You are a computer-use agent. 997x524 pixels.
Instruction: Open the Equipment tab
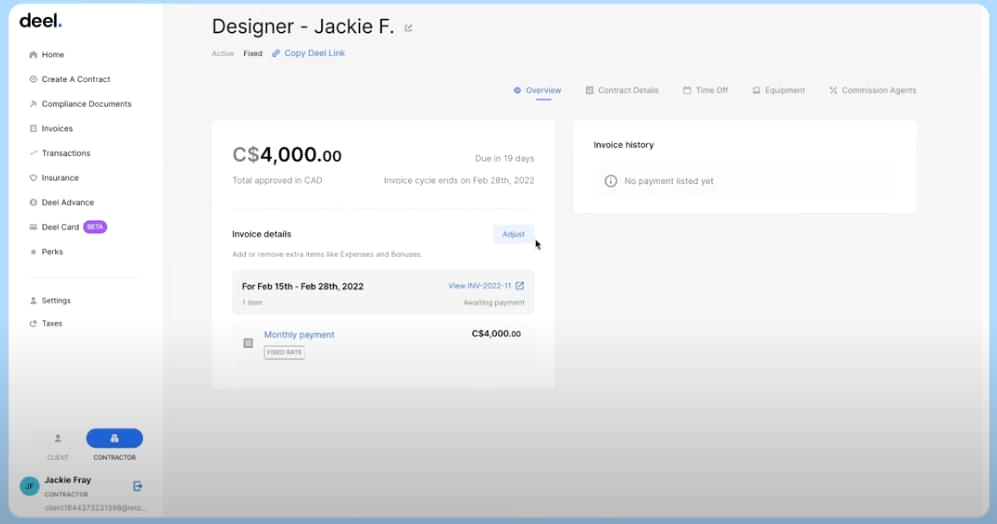(x=778, y=91)
